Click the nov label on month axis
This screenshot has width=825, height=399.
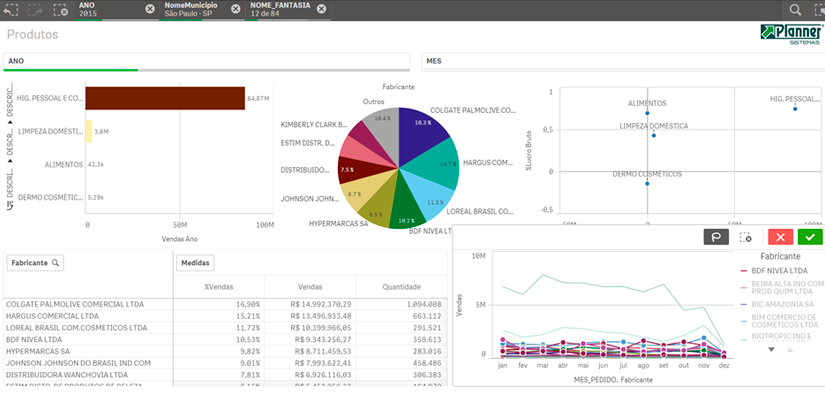coord(703,365)
